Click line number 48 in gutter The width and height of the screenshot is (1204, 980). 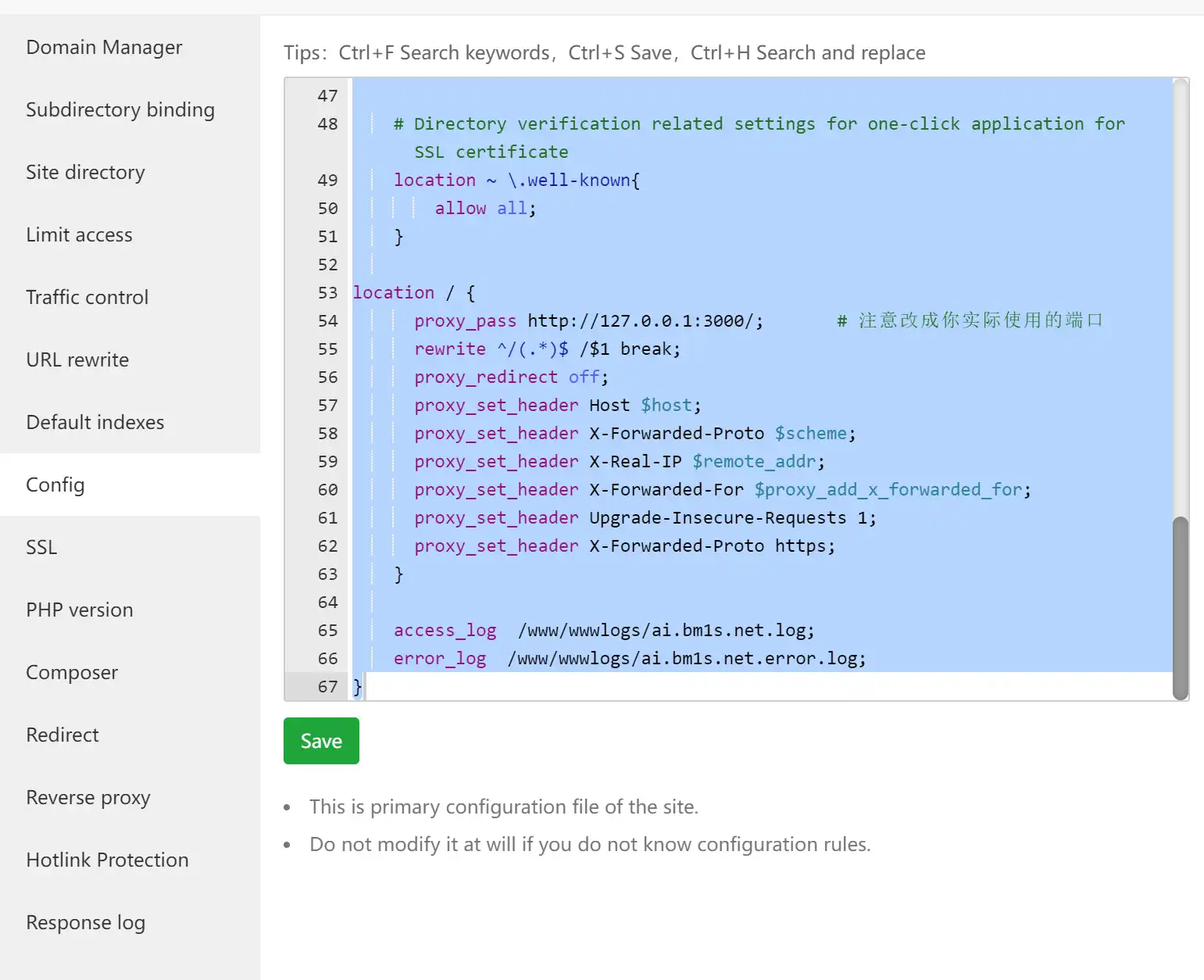tap(327, 124)
